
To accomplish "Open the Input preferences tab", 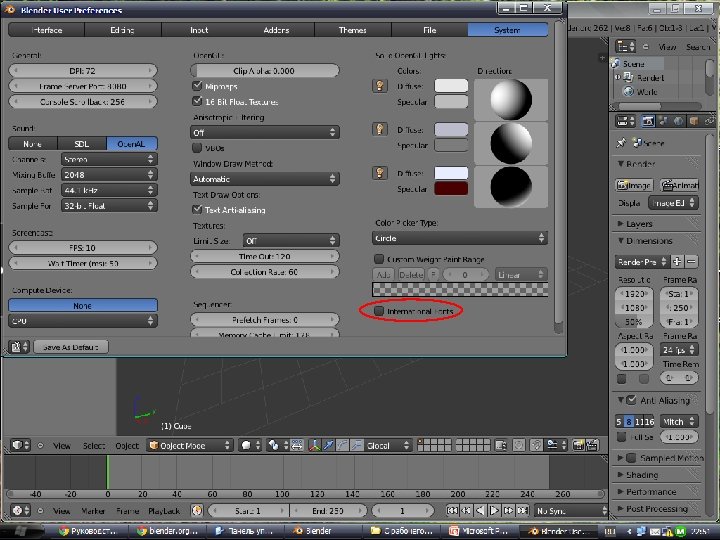I will point(199,30).
